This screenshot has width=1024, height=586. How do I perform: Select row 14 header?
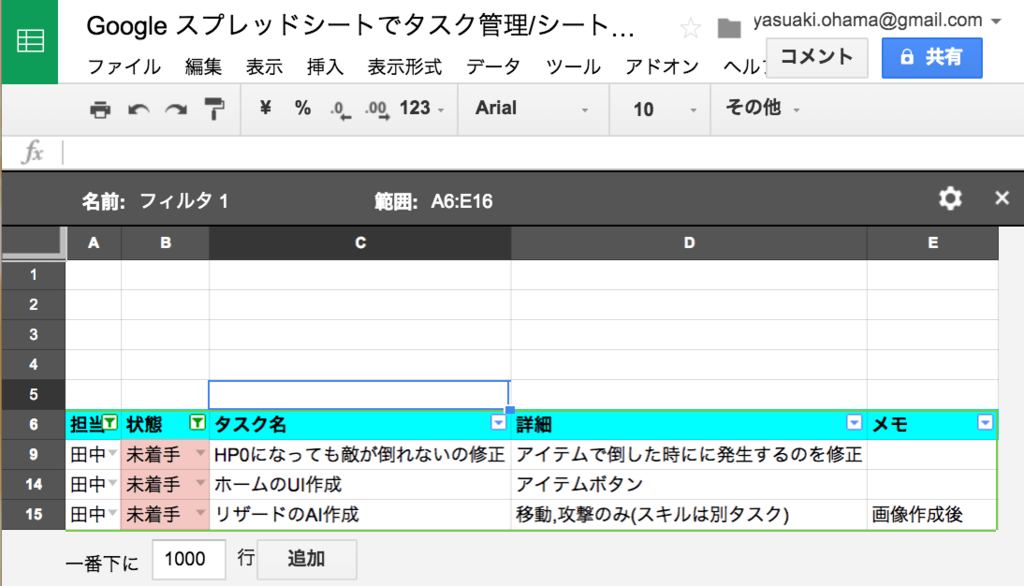coord(33,484)
